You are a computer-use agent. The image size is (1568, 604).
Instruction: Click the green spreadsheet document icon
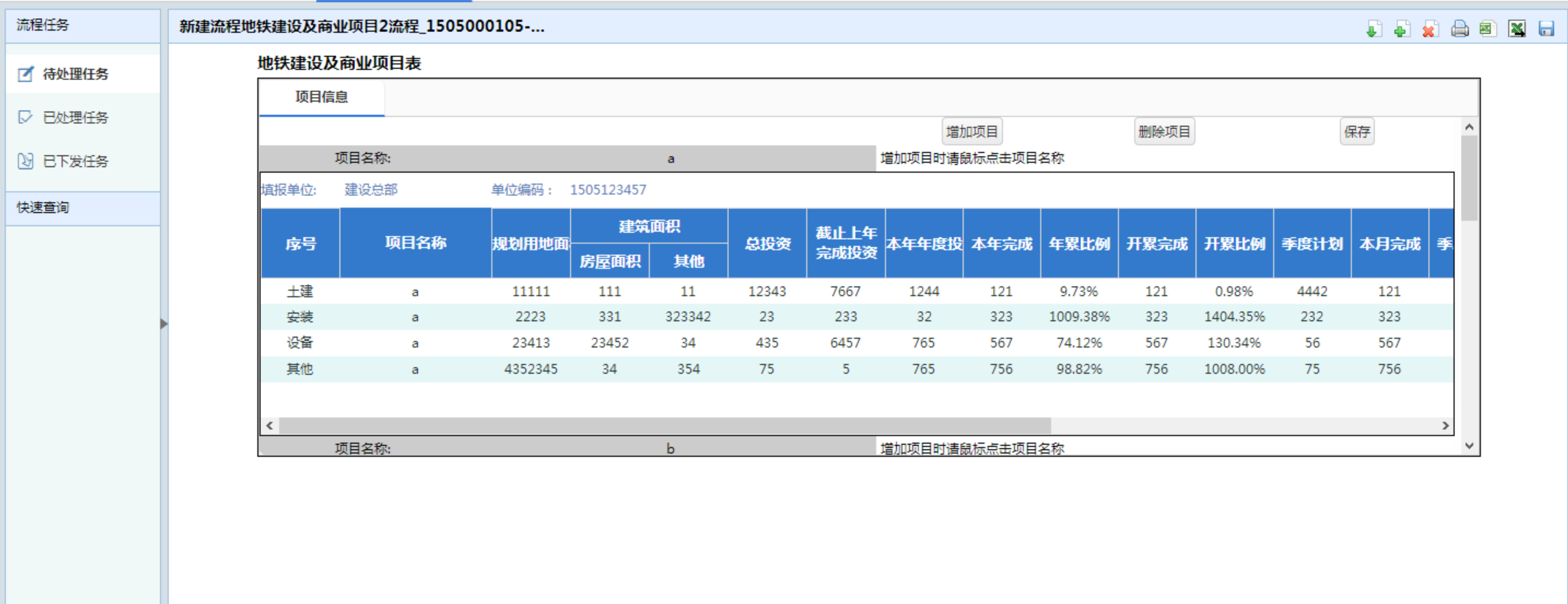tap(1487, 29)
